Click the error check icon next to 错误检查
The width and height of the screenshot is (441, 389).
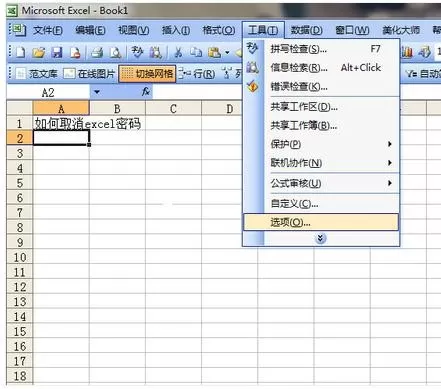[253, 86]
